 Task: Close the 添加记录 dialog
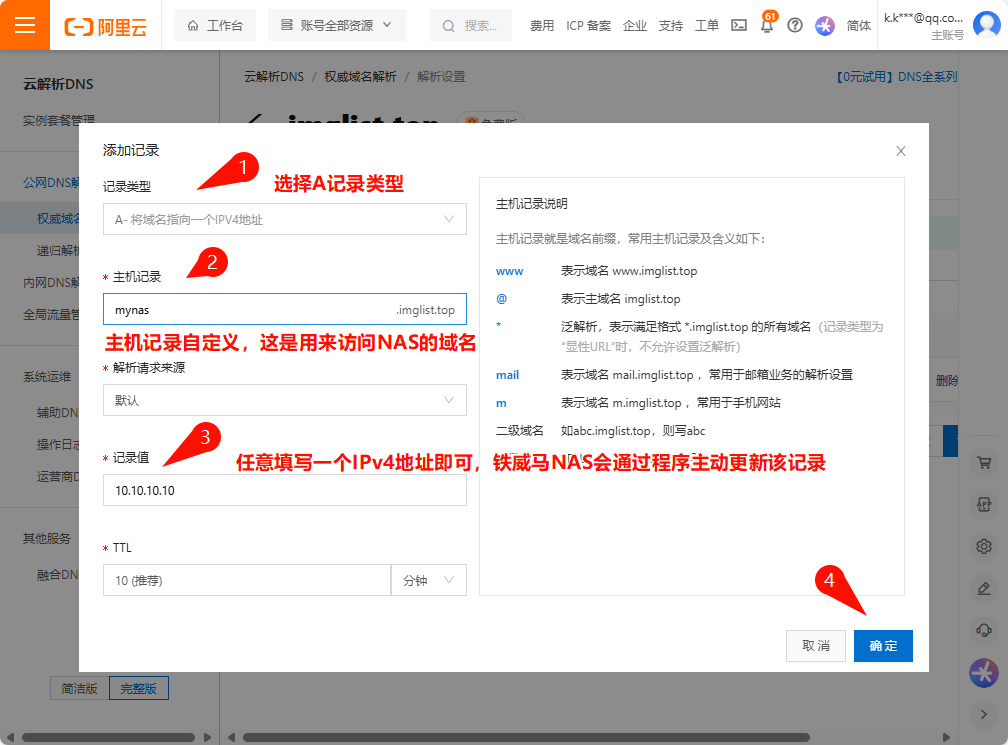point(901,151)
